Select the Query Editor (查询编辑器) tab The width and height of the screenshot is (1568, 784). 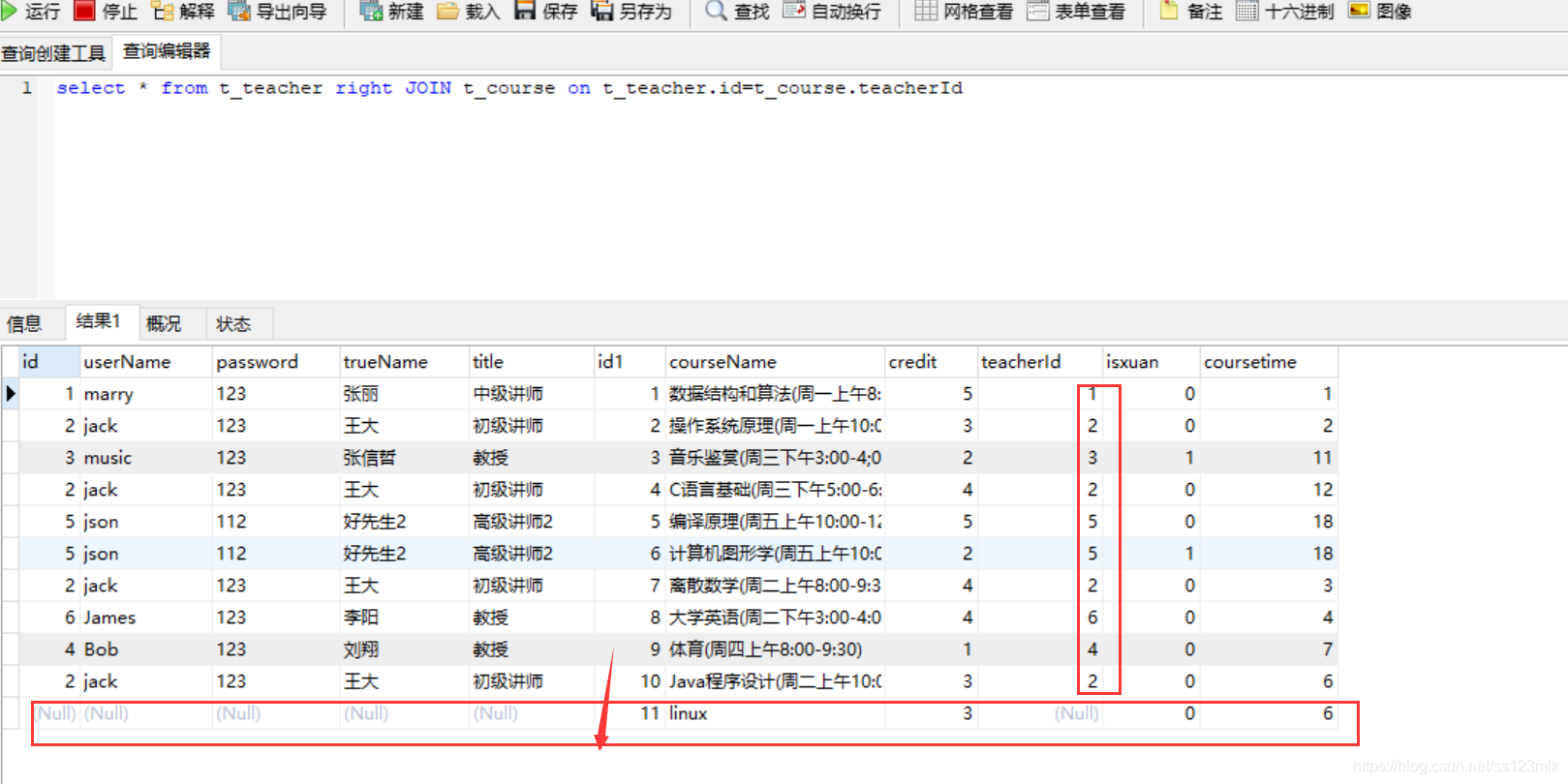[x=167, y=51]
